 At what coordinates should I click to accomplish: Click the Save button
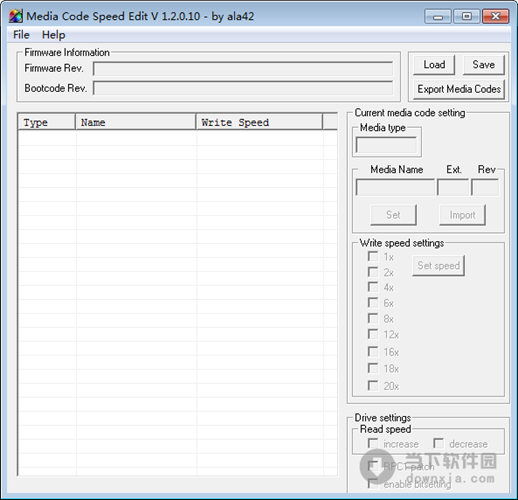point(484,65)
